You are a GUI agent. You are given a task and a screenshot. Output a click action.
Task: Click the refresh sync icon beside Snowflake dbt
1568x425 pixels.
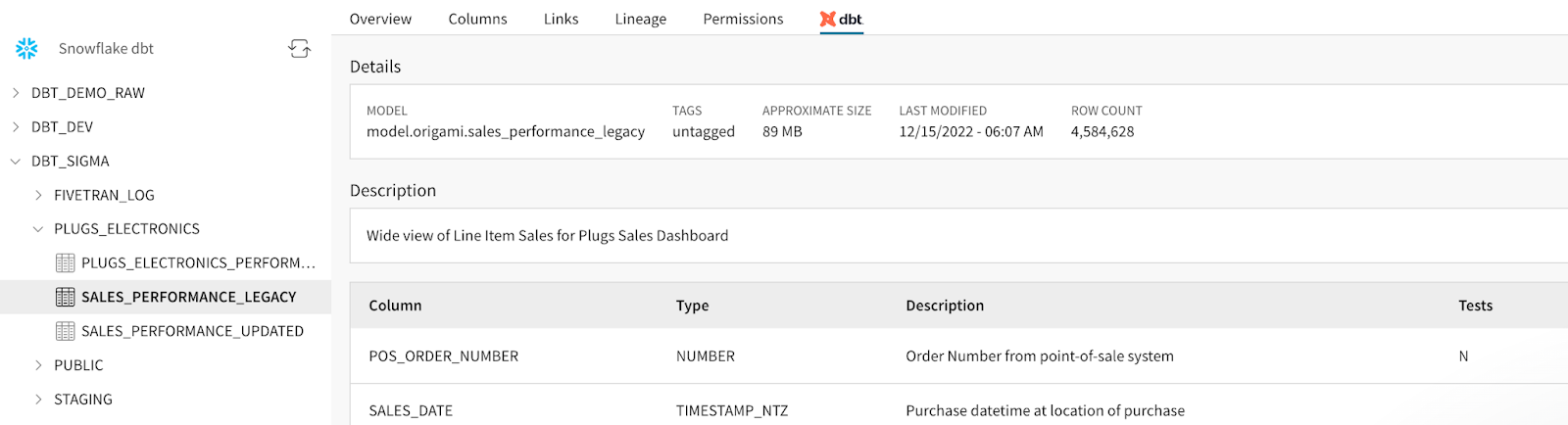click(299, 48)
